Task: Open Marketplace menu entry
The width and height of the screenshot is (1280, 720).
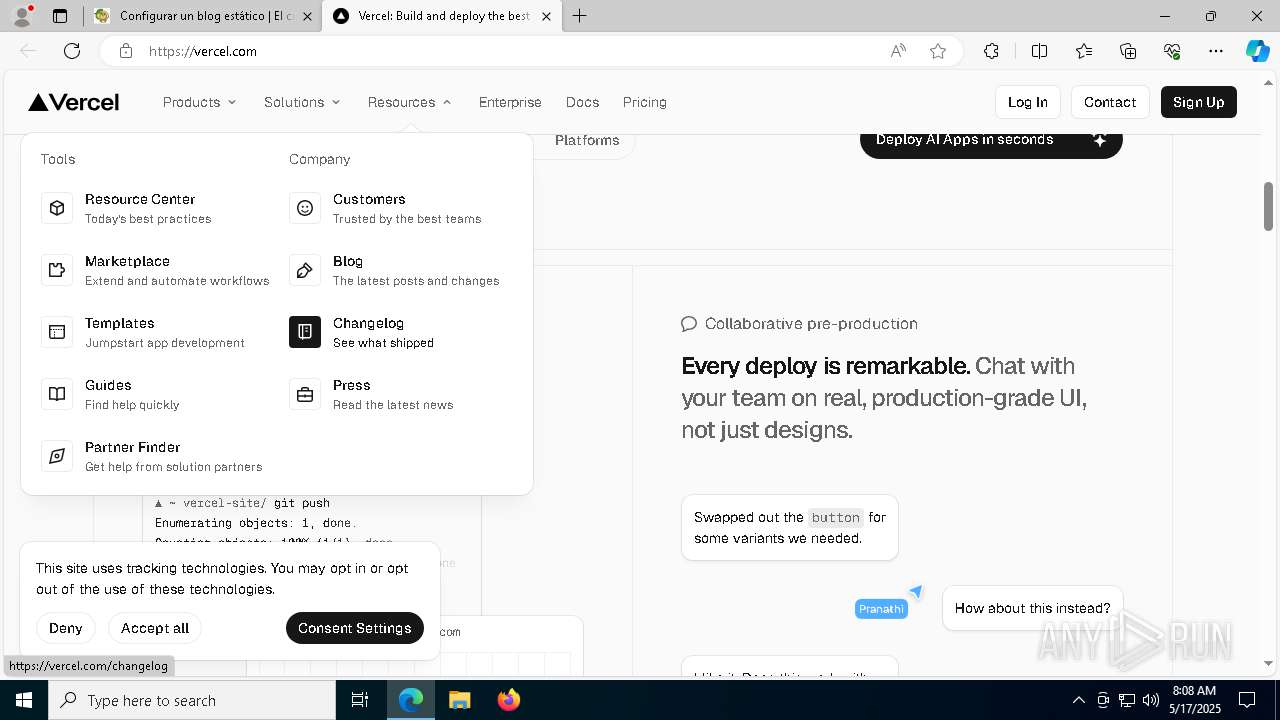Action: tap(154, 270)
